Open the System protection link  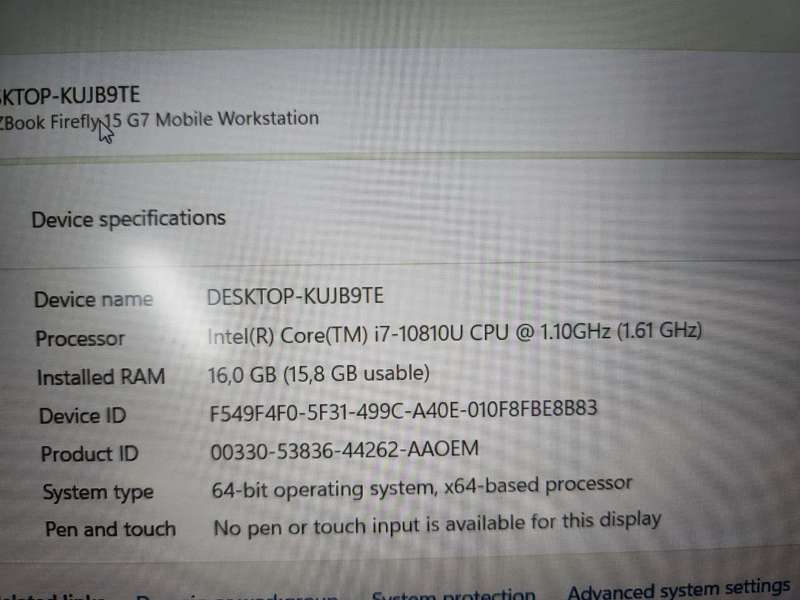coord(454,595)
